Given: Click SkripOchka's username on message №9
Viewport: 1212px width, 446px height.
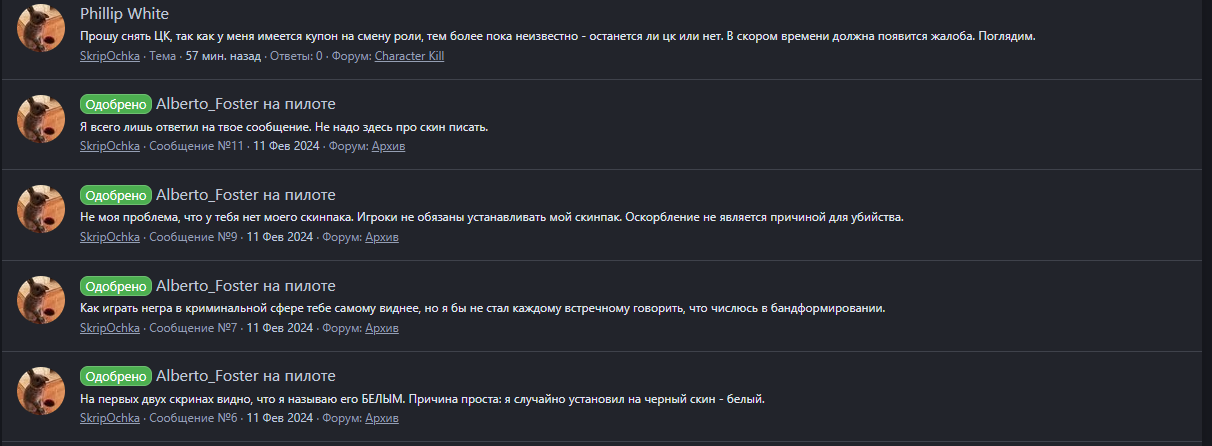Looking at the screenshot, I should point(110,237).
